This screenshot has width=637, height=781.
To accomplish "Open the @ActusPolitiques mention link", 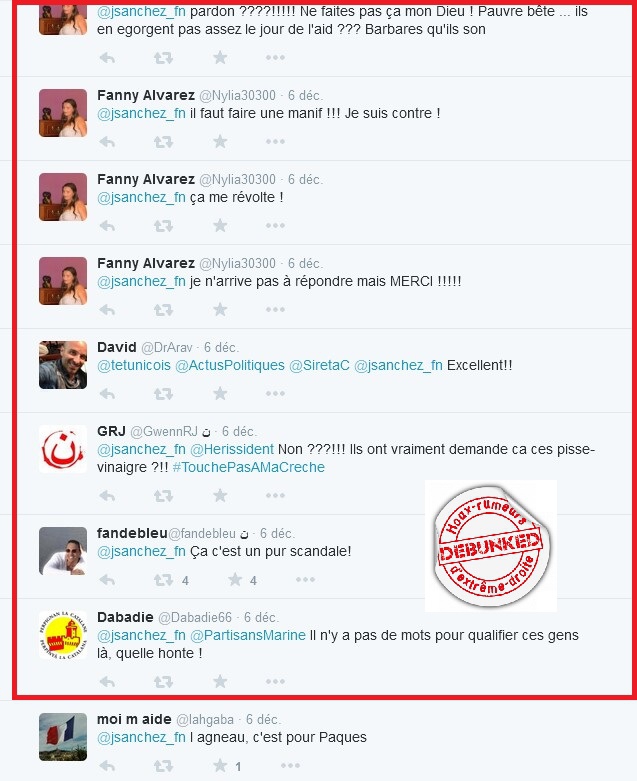I will 230,365.
